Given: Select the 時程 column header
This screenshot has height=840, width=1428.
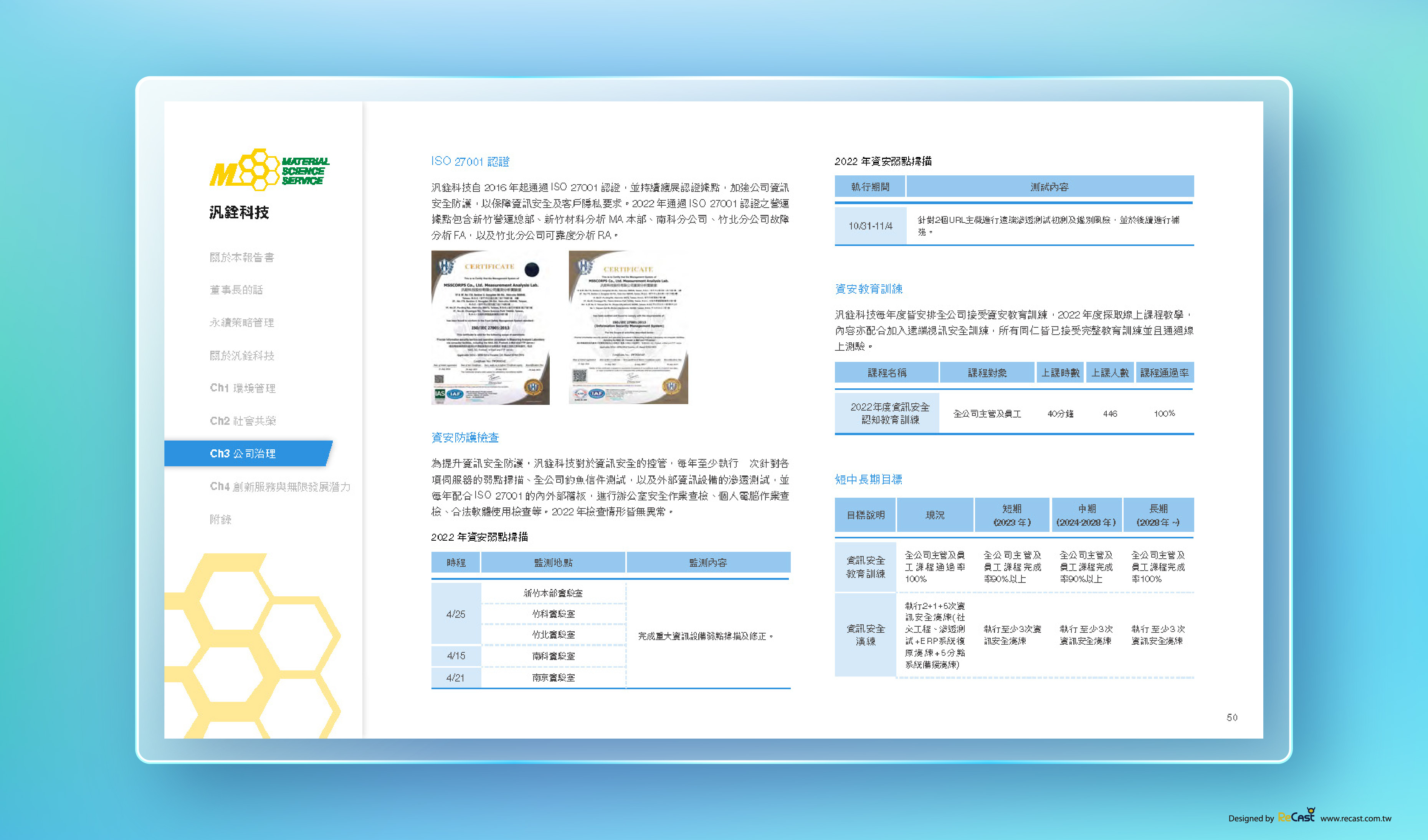Looking at the screenshot, I should pos(456,563).
